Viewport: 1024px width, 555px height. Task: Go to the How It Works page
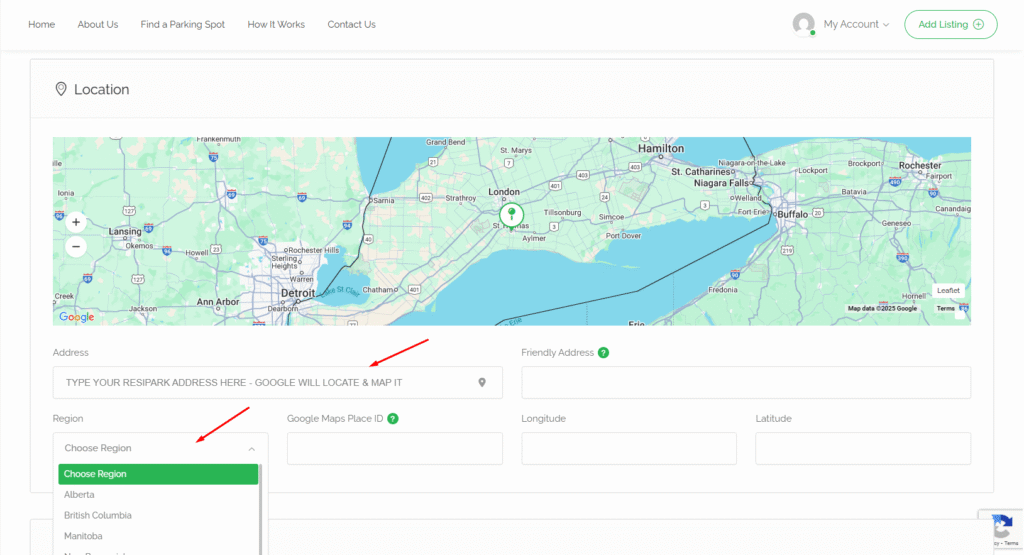coord(276,24)
